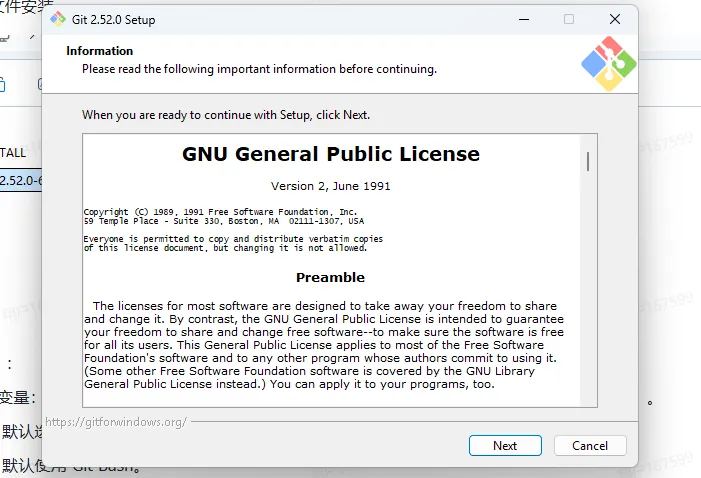
Task: Click the GNU General Public License heading
Action: pos(331,154)
